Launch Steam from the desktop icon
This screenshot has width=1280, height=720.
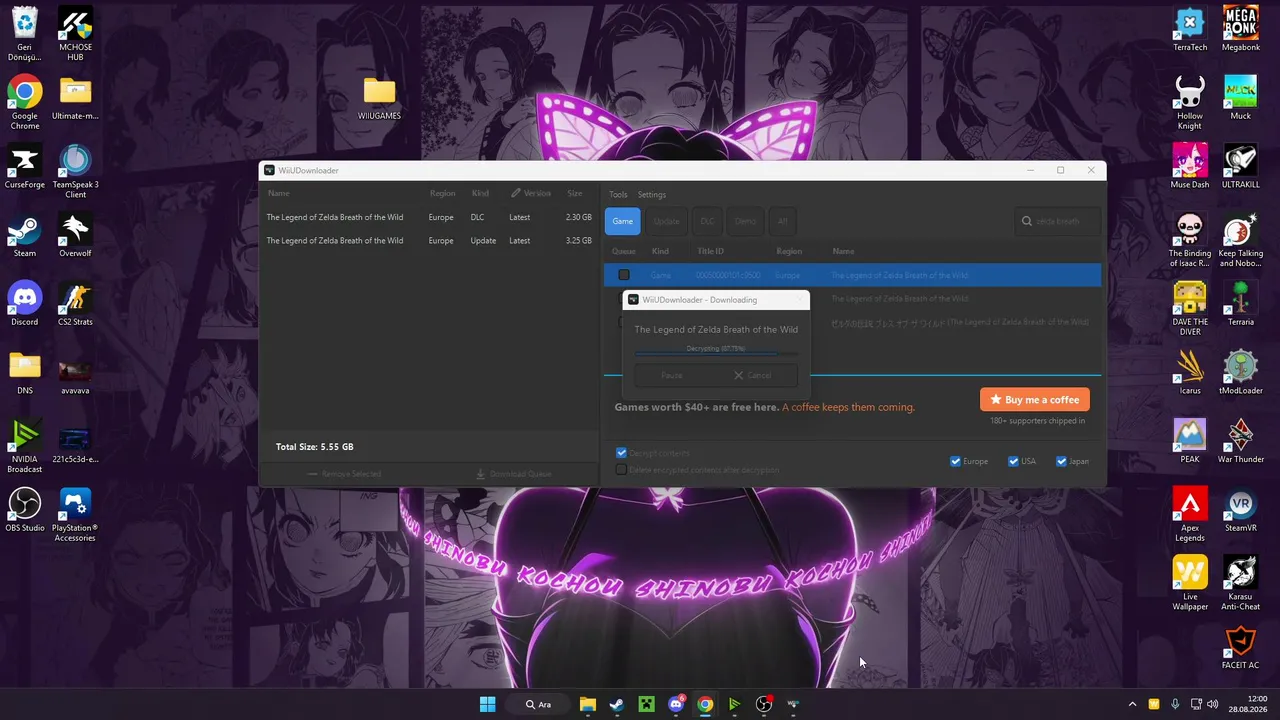(25, 236)
